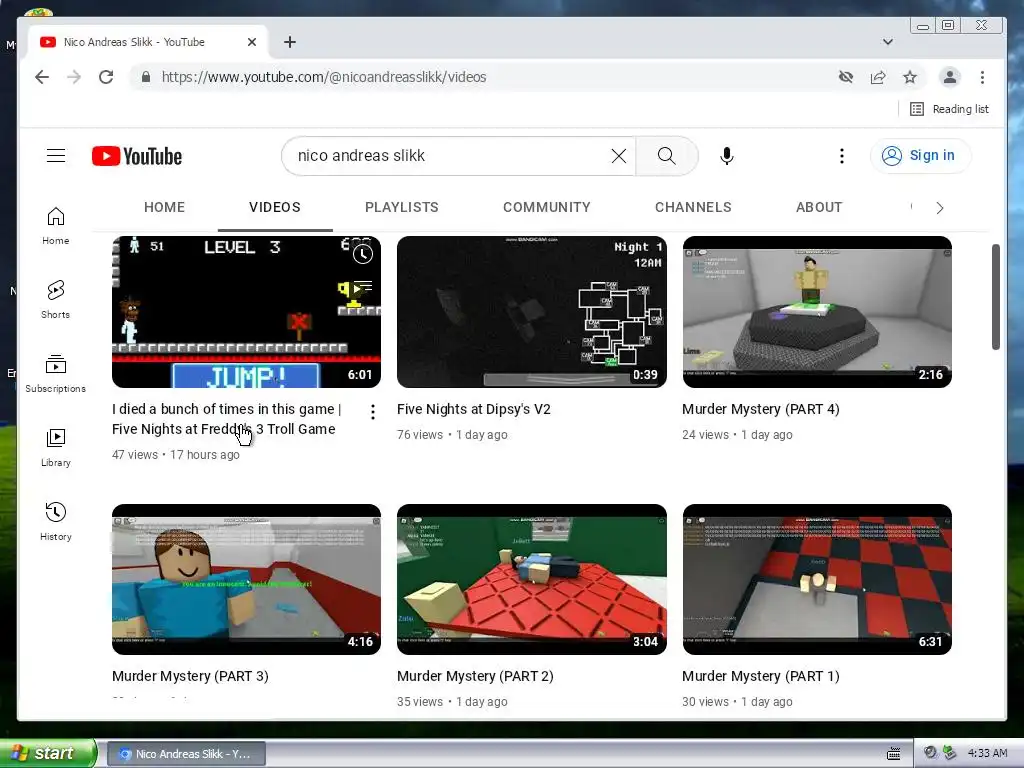The width and height of the screenshot is (1024, 768).
Task: Clear the search box with the X icon
Action: [618, 155]
